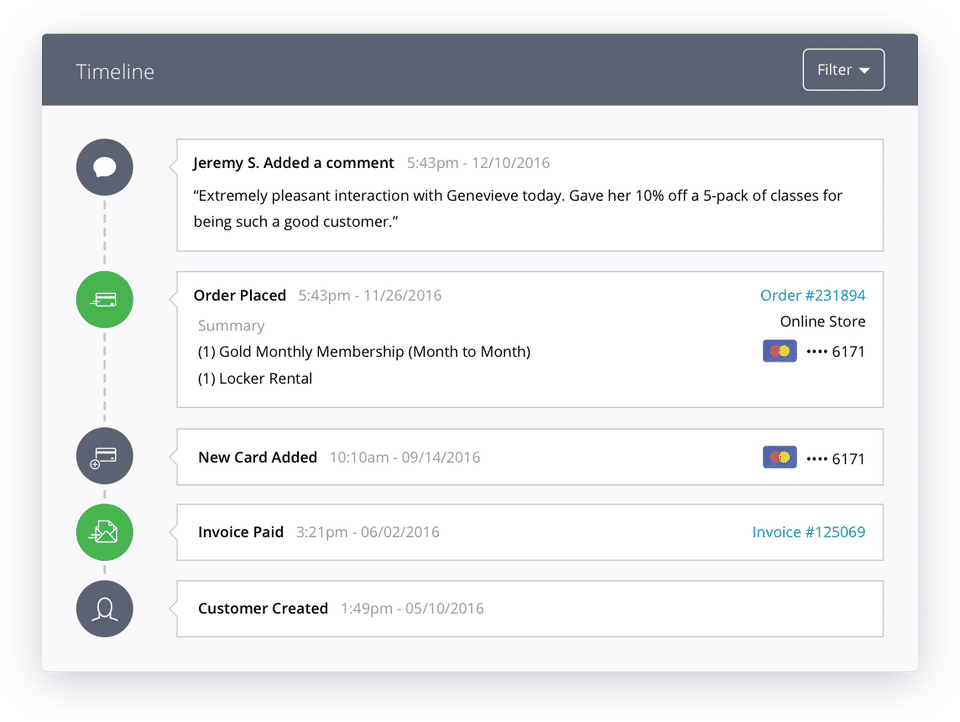Click the New Card Added timeline icon
Image resolution: width=960 pixels, height=722 pixels.
coord(104,456)
